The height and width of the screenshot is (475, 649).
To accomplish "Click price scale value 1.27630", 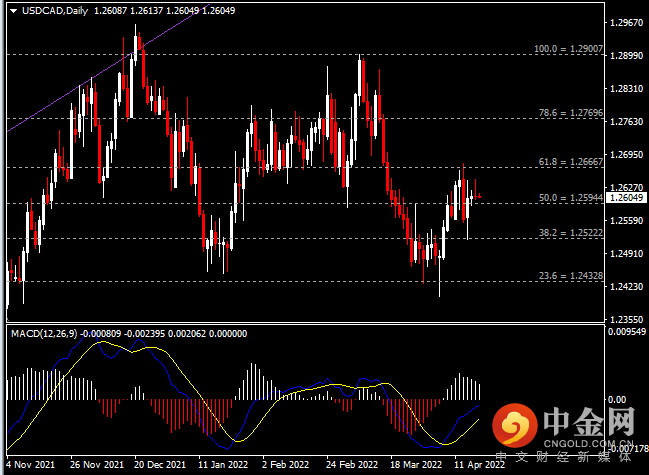I will click(627, 122).
